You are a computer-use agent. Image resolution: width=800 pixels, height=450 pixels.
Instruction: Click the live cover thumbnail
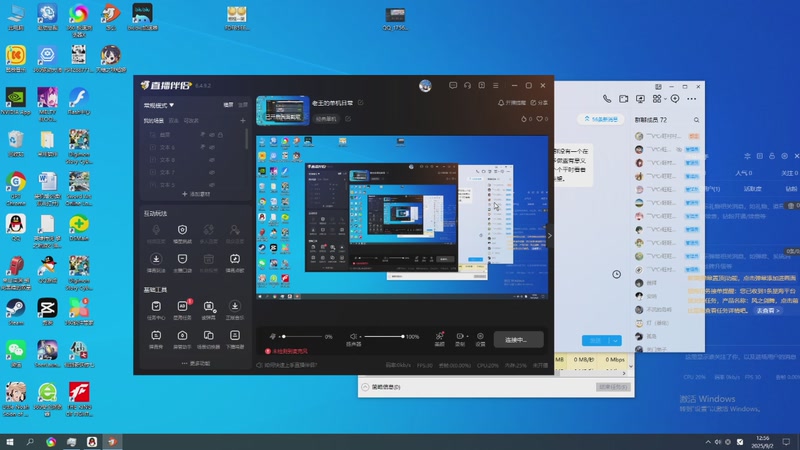pyautogui.click(x=283, y=111)
